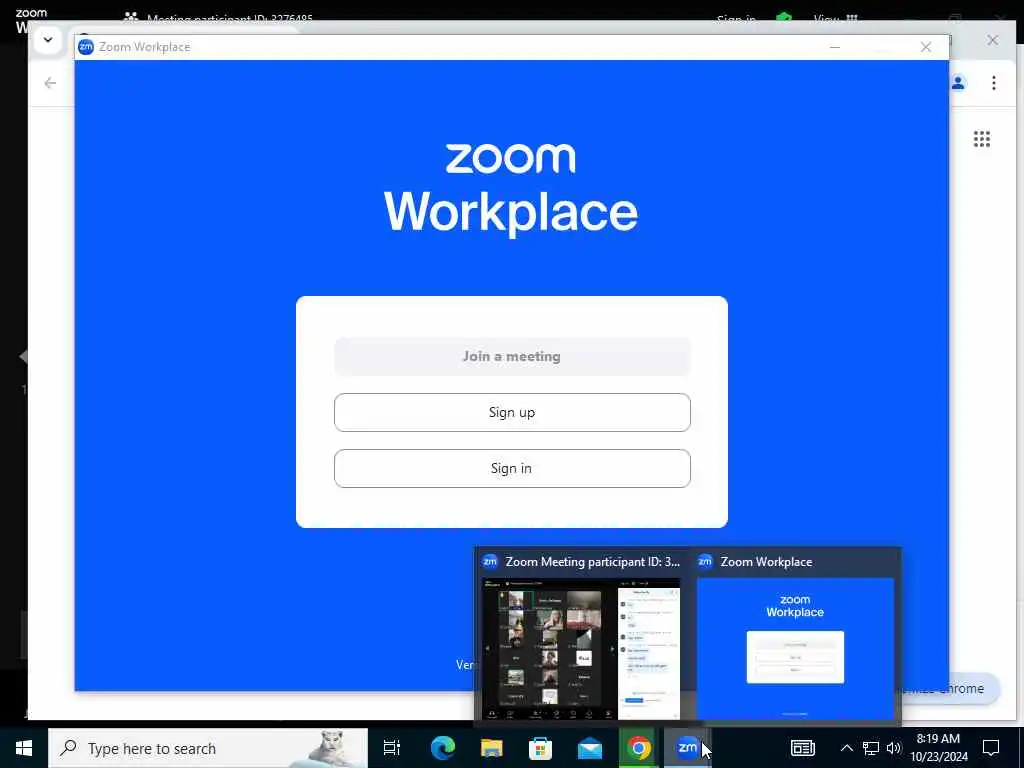Image resolution: width=1024 pixels, height=768 pixels.
Task: Open Google apps grid icon in Chrome
Action: (x=982, y=139)
